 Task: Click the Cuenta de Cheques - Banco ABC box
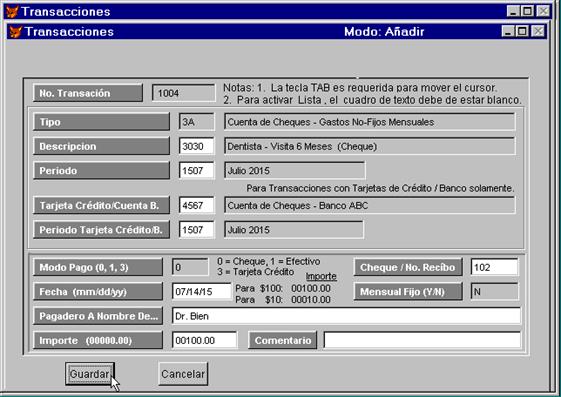(370, 206)
